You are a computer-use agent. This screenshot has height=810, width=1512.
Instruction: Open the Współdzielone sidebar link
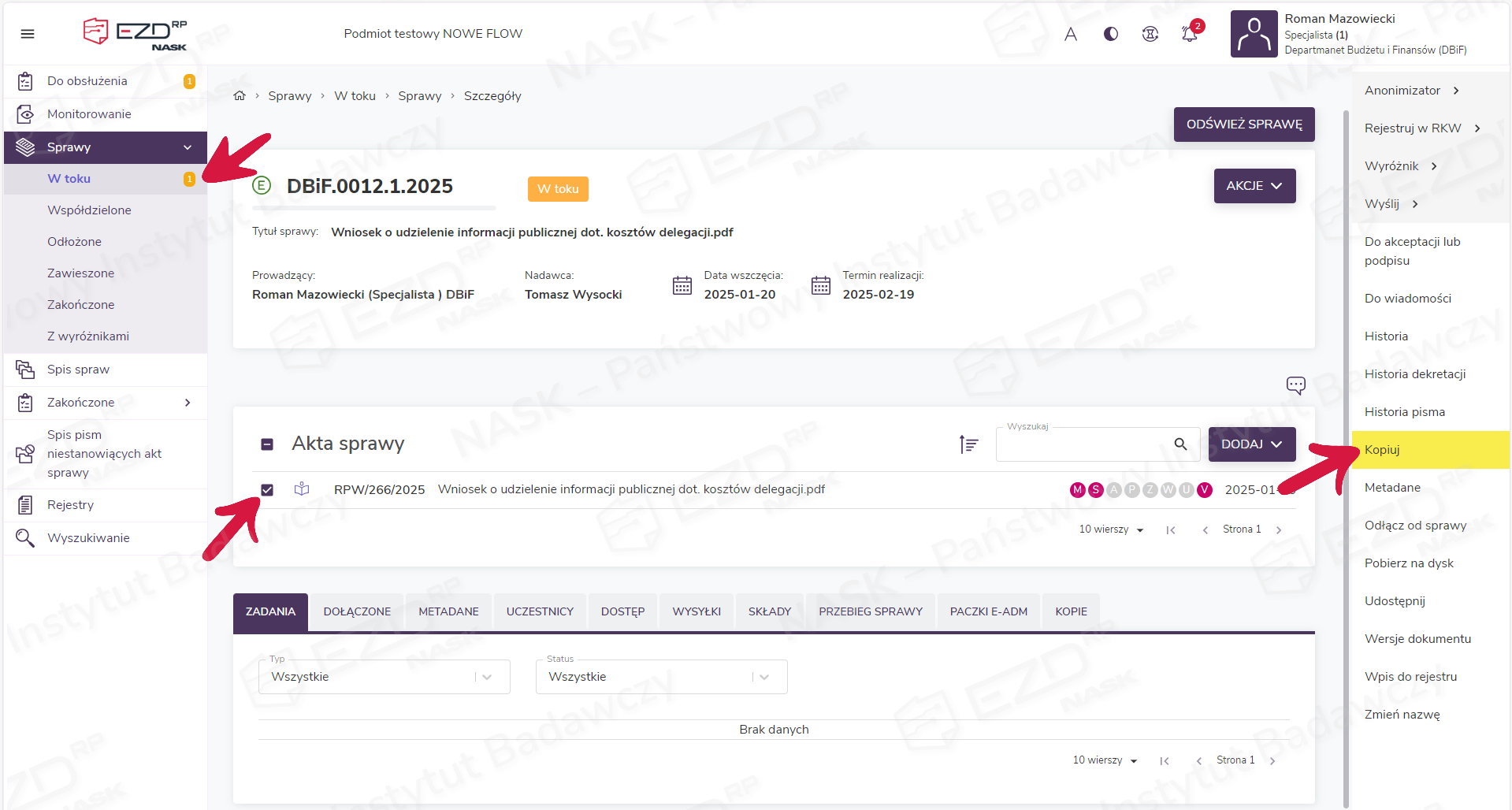(x=89, y=210)
